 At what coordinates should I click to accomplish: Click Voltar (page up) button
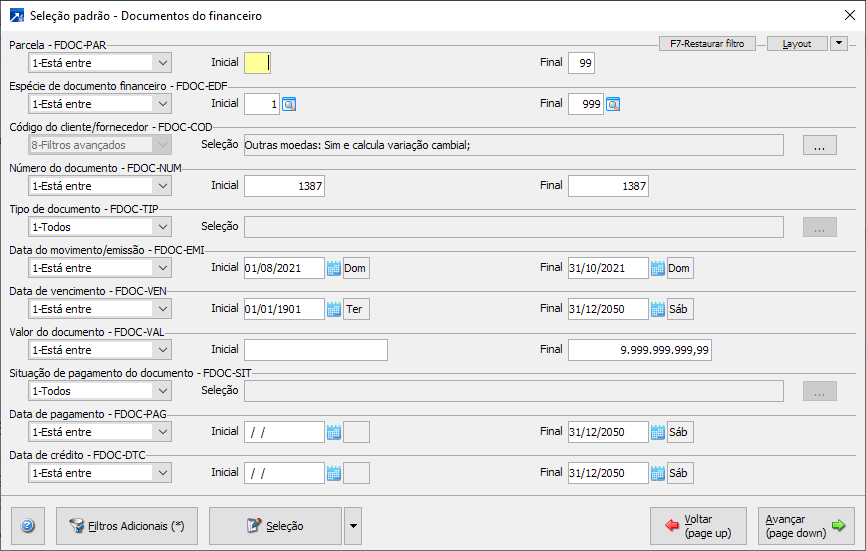coord(698,525)
